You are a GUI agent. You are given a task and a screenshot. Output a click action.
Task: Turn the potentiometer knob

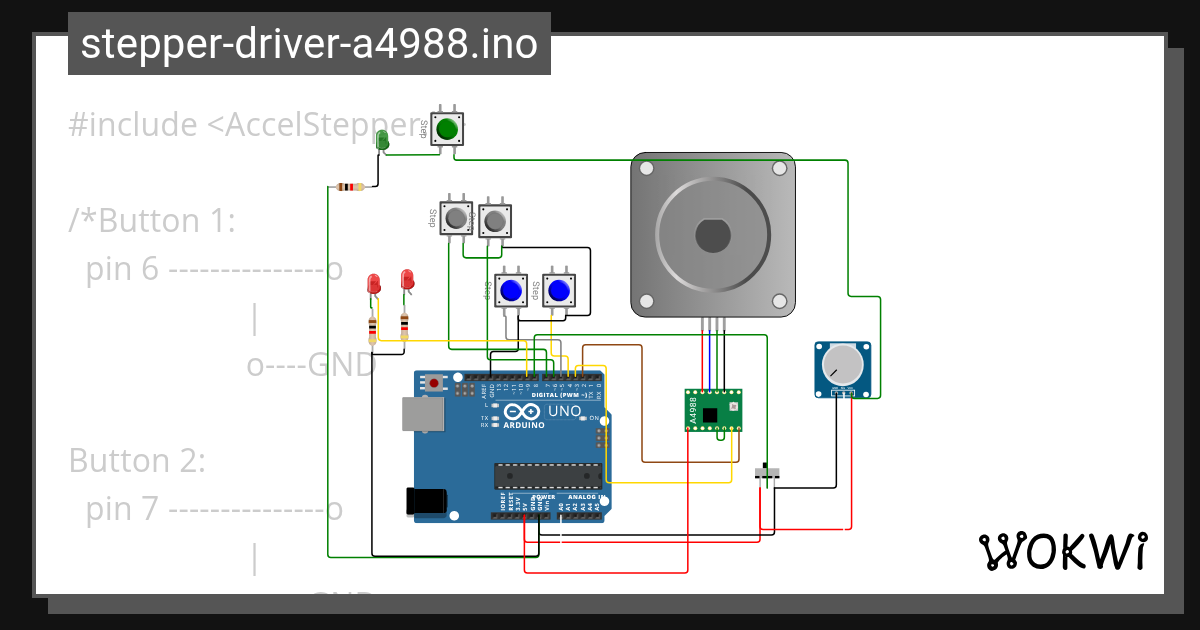843,367
